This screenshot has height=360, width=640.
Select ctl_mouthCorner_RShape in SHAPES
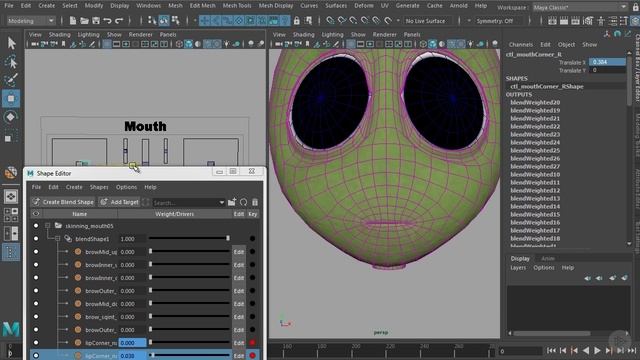(x=547, y=87)
